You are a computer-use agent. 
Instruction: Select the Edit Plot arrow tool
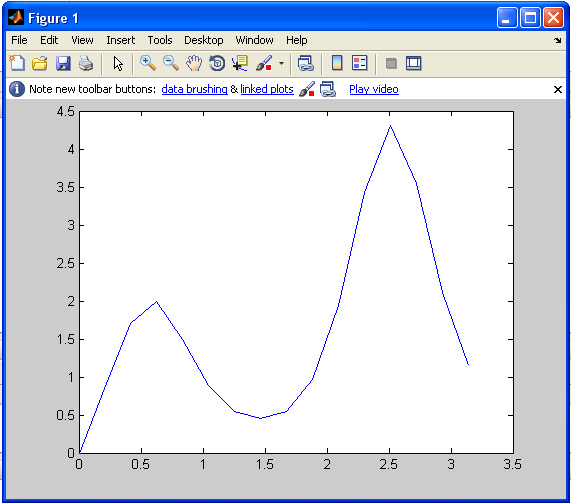click(118, 63)
